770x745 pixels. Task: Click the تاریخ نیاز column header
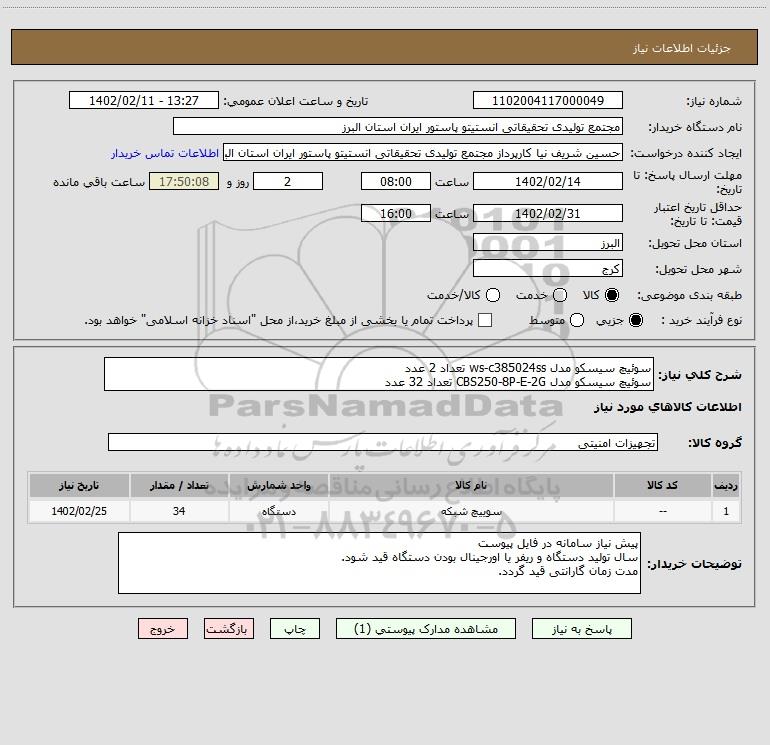click(79, 485)
